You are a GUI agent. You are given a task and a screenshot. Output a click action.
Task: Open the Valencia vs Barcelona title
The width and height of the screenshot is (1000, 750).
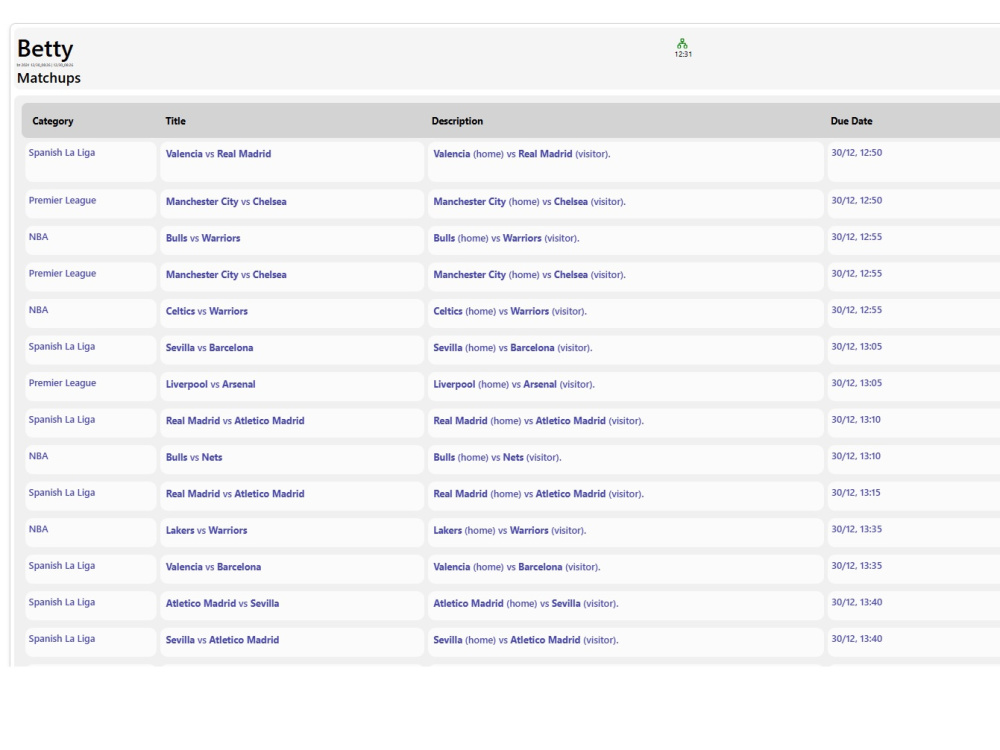pos(213,567)
